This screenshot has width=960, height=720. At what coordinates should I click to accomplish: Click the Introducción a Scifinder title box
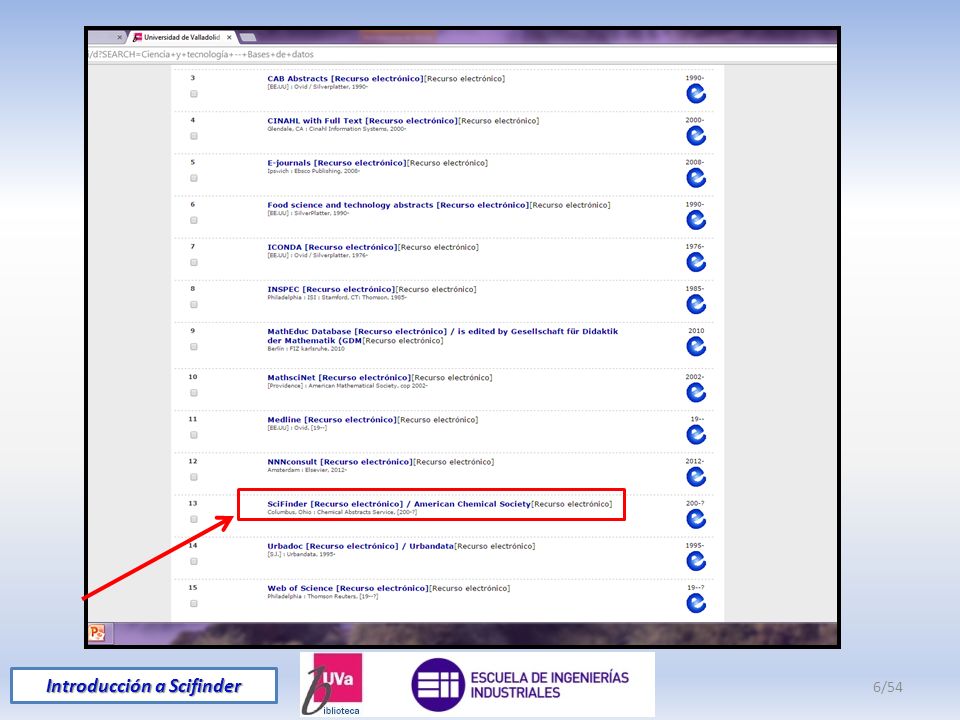(144, 686)
